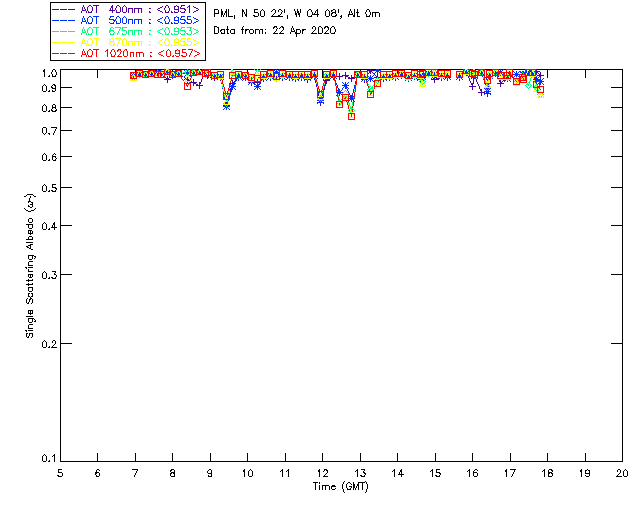This screenshot has height=512, width=640.
Task: Click the 0.2 y-axis tick label
Action: pyautogui.click(x=49, y=344)
